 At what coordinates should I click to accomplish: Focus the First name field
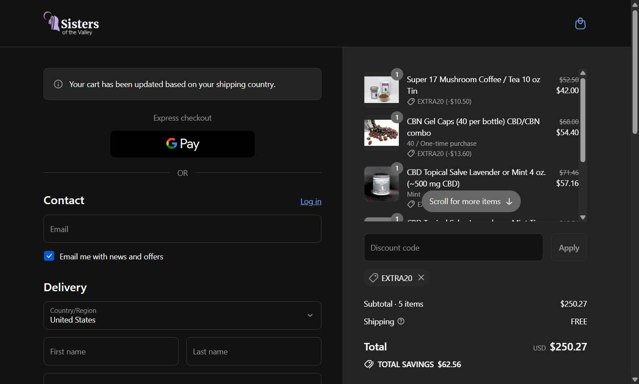pyautogui.click(x=111, y=351)
